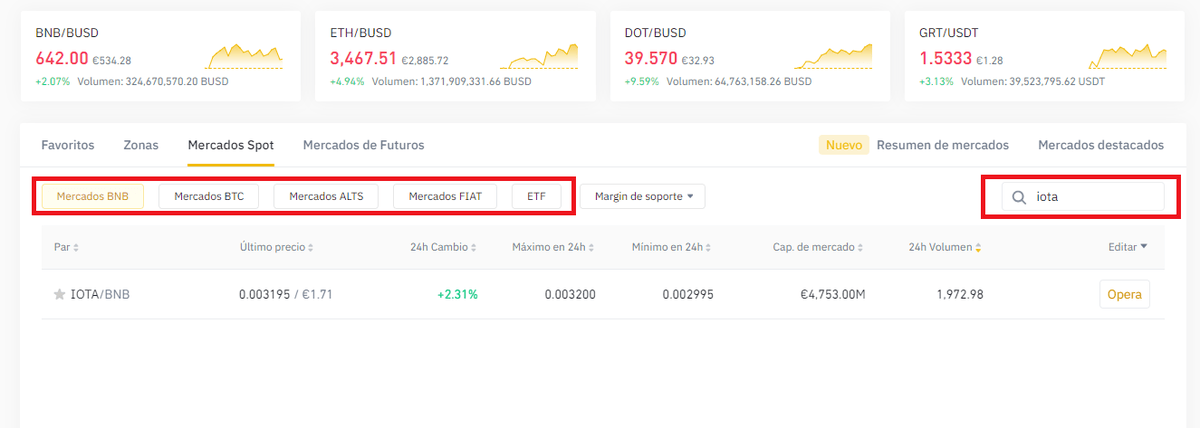Sort by 24h Cambio column arrows
This screenshot has width=1200, height=428.
[474, 247]
